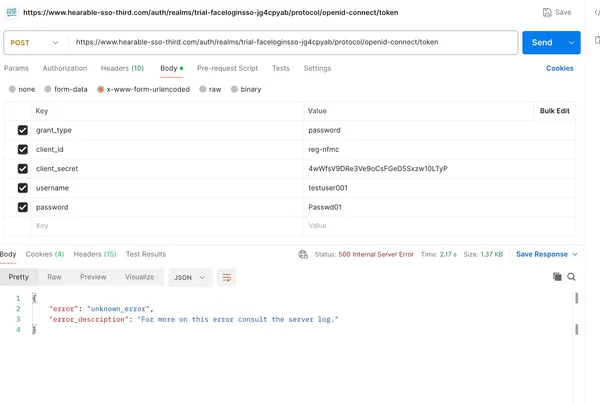Expand the Send button dropdown arrow
Viewport: 600px width, 404px height.
(572, 43)
